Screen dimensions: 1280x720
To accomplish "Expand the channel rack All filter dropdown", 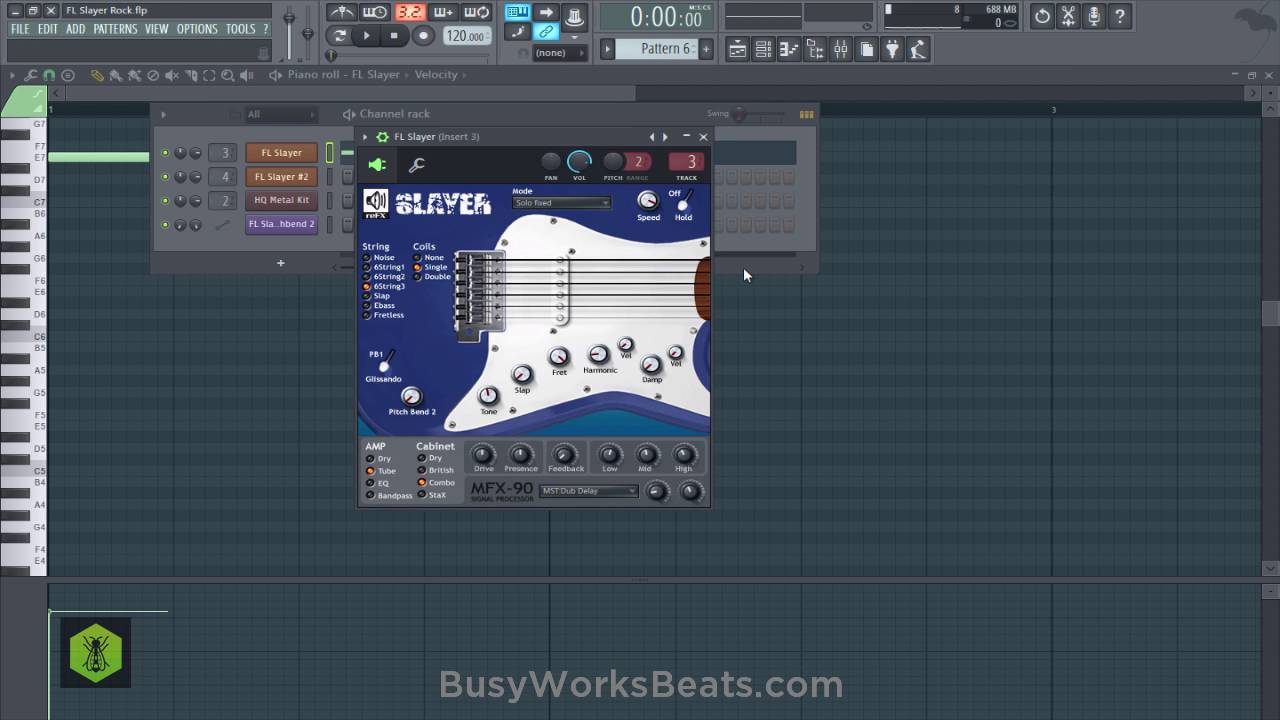I will pos(281,114).
